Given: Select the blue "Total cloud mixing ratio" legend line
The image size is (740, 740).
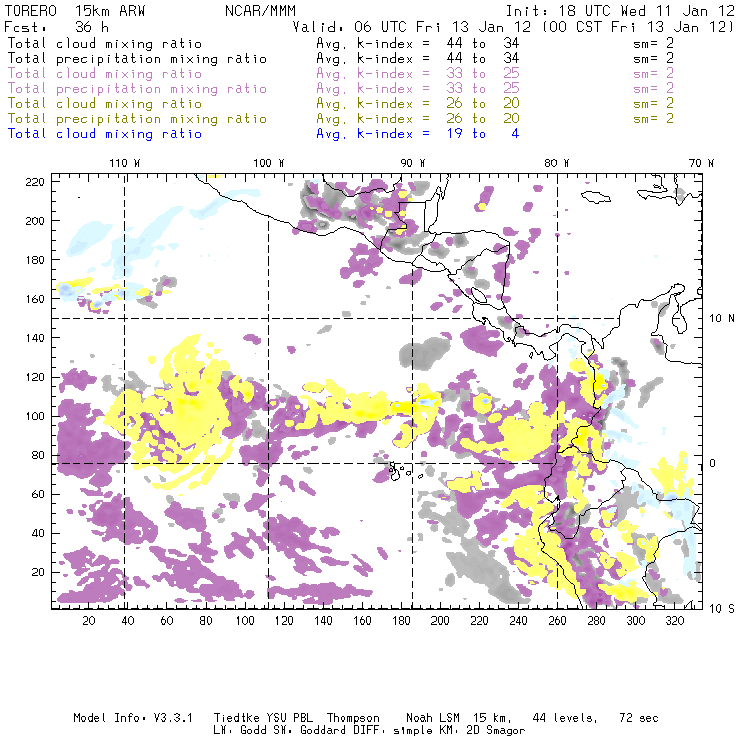Looking at the screenshot, I should pos(105,134).
